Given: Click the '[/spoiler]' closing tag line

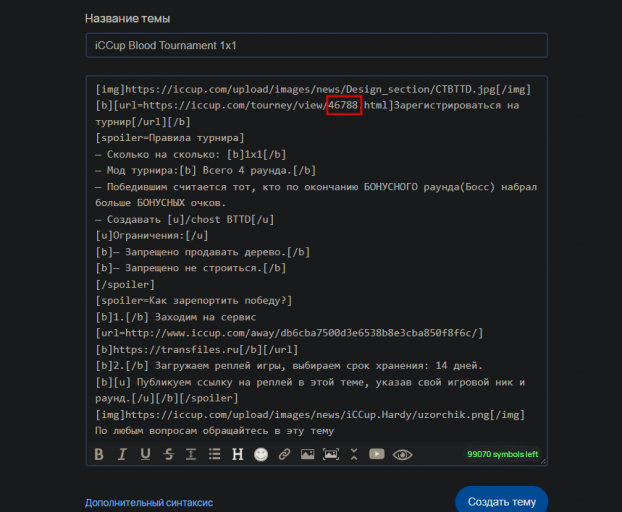Looking at the screenshot, I should [x=125, y=284].
